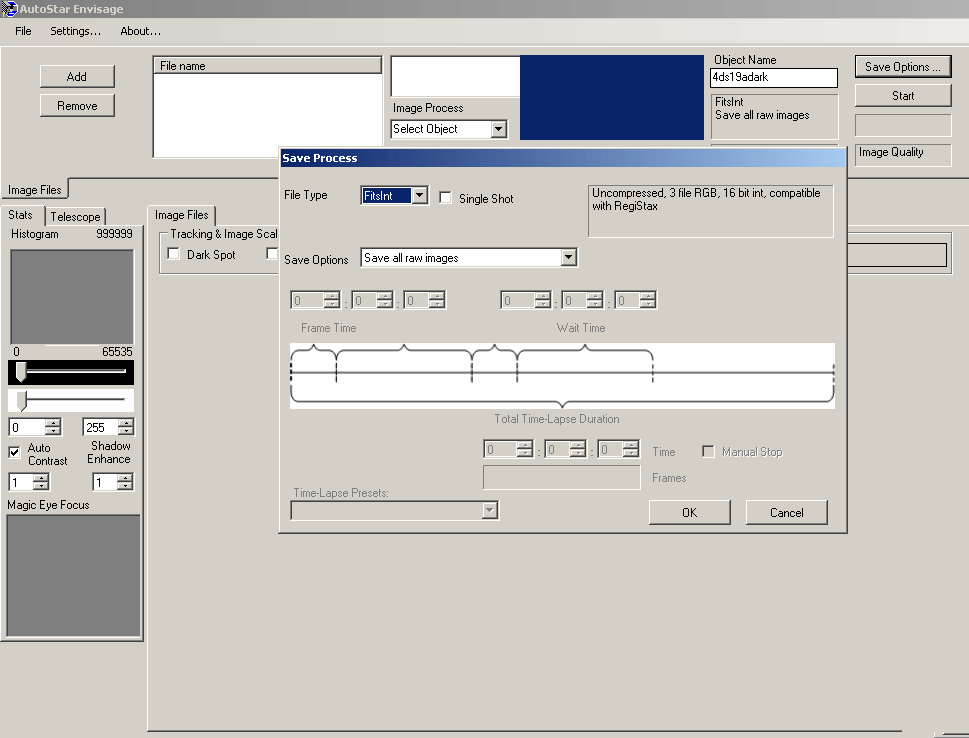
Task: Open the File menu
Action: click(x=23, y=31)
